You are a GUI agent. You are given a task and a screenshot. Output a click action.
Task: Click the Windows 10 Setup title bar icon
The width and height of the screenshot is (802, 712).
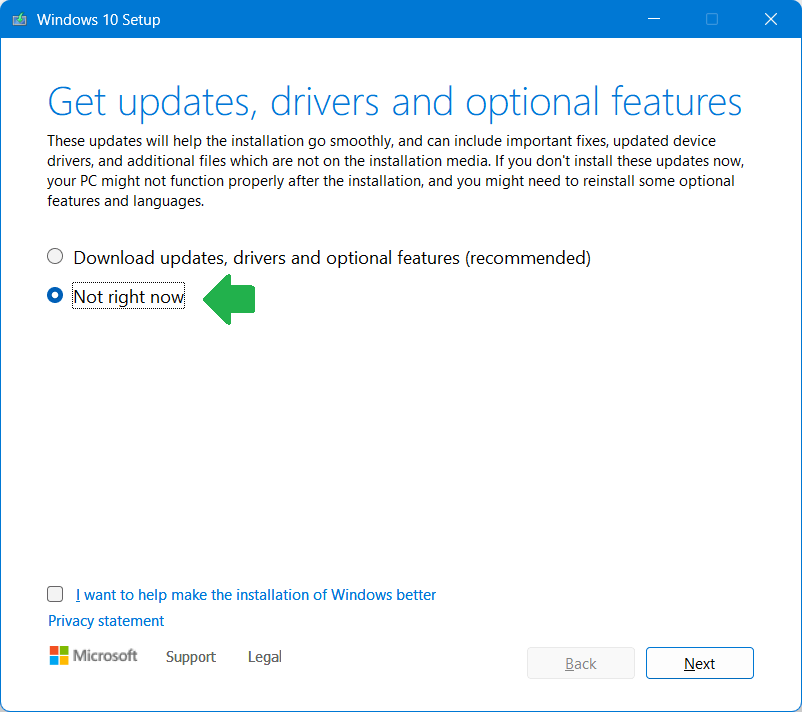tap(19, 19)
